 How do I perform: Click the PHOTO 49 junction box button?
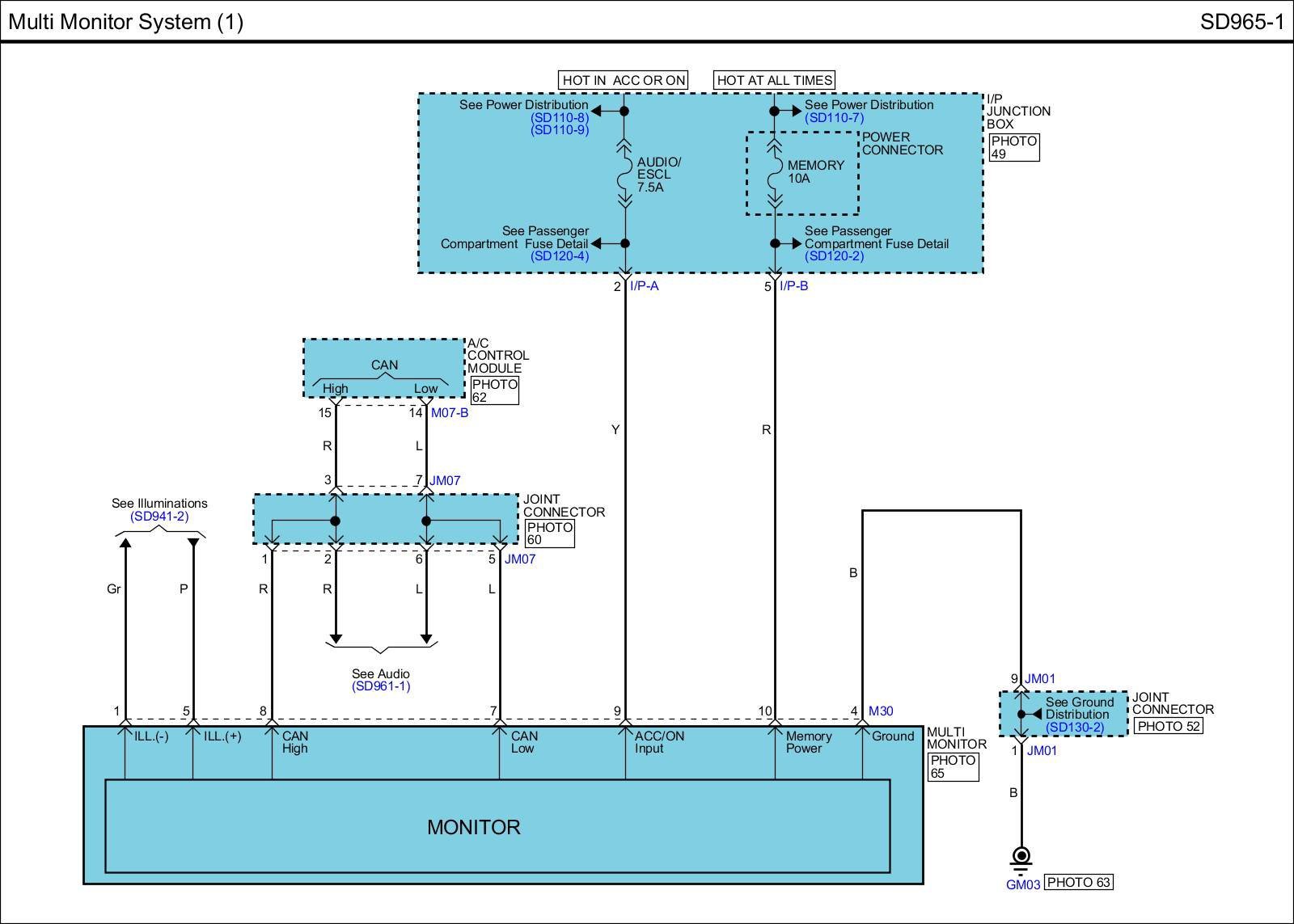coord(1013,147)
